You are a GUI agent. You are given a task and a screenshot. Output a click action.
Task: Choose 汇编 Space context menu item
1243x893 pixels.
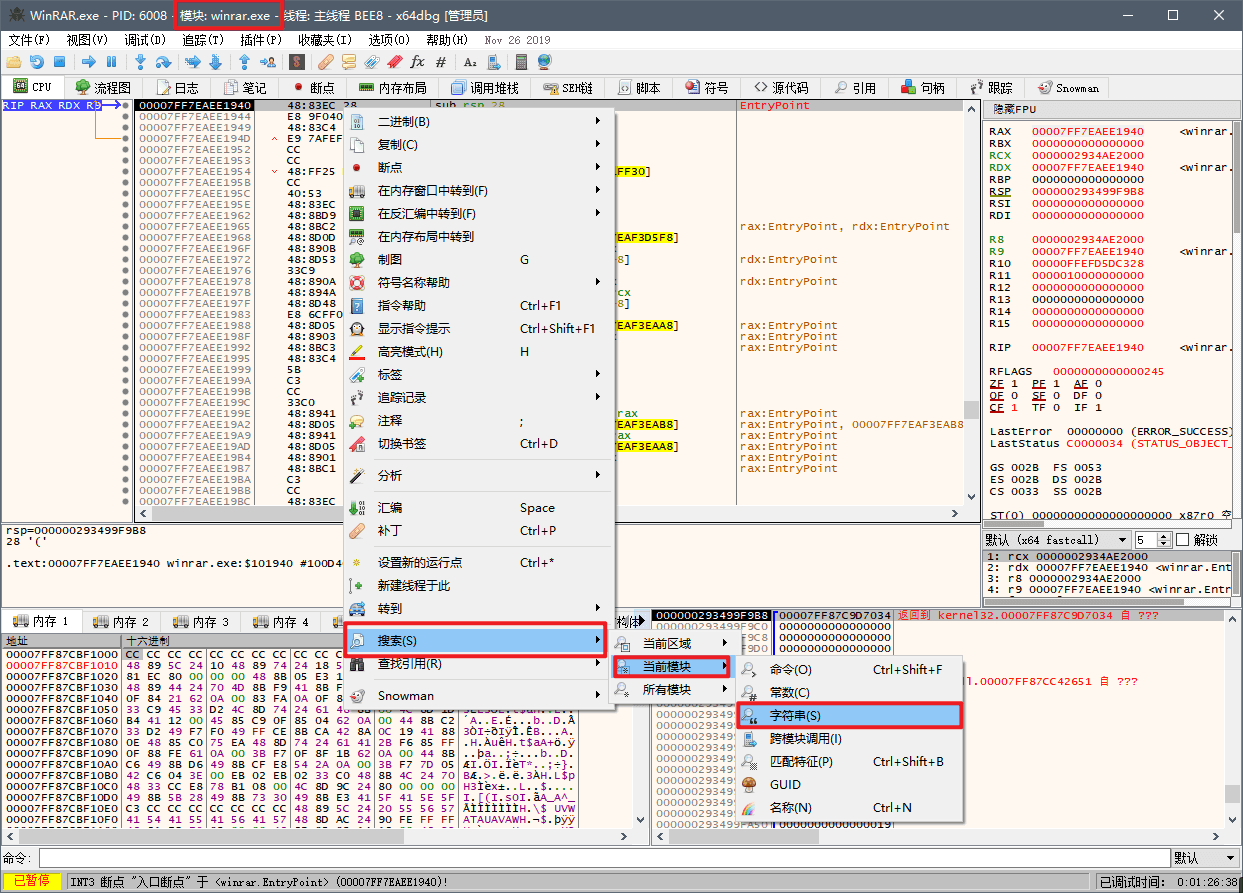coord(480,507)
